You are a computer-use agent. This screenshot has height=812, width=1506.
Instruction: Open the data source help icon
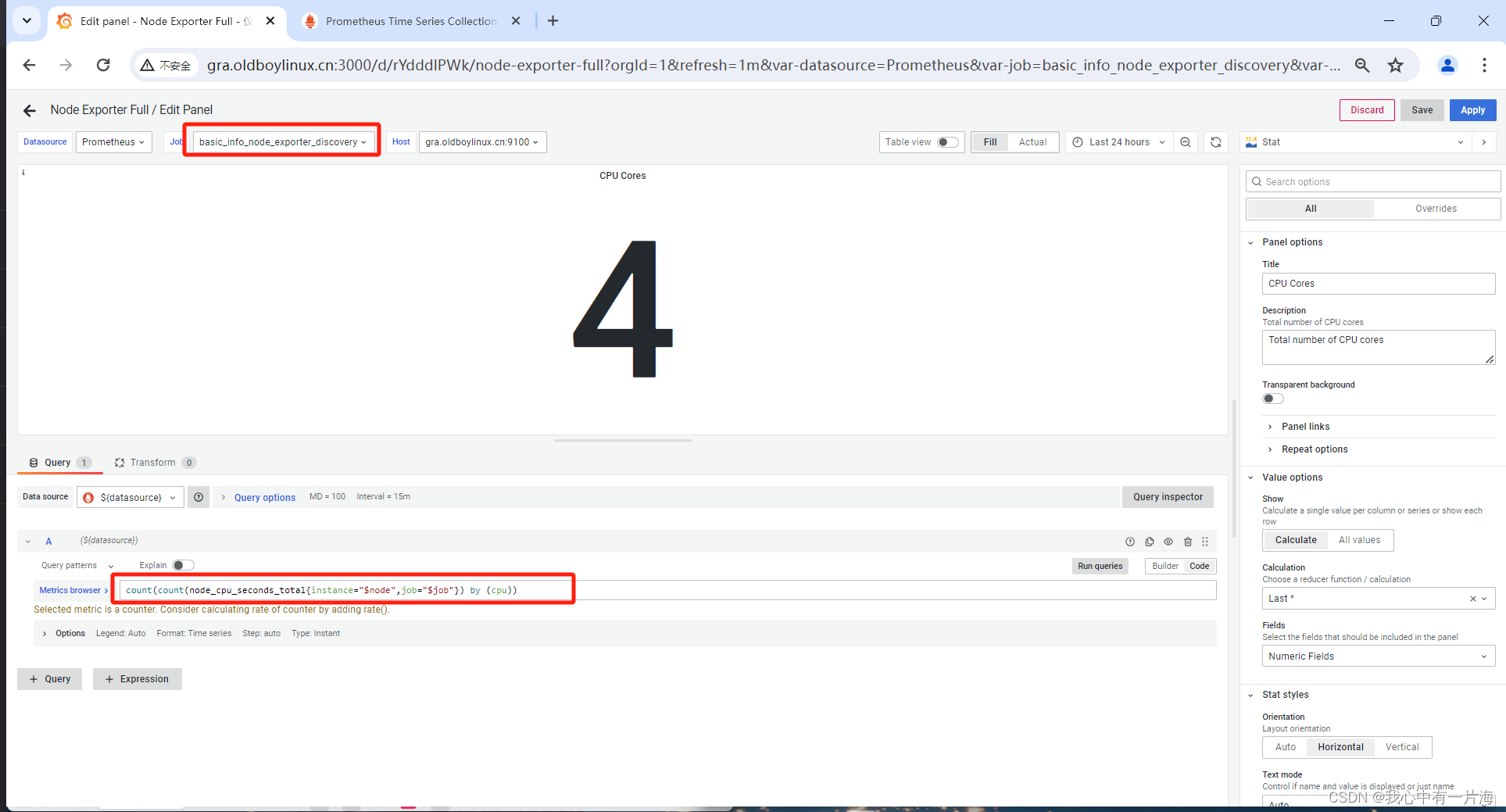click(199, 497)
